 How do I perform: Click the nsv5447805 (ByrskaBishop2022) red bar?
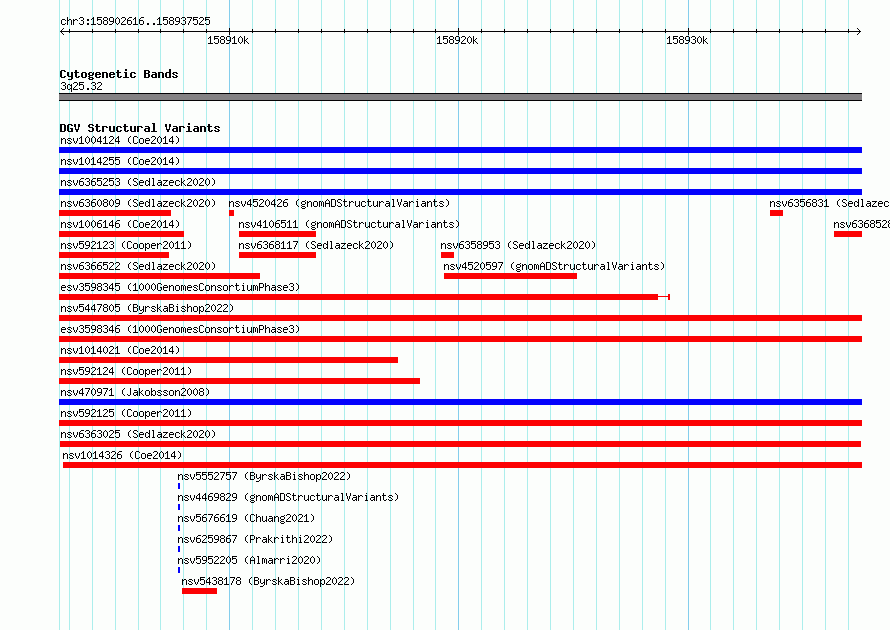(x=460, y=318)
